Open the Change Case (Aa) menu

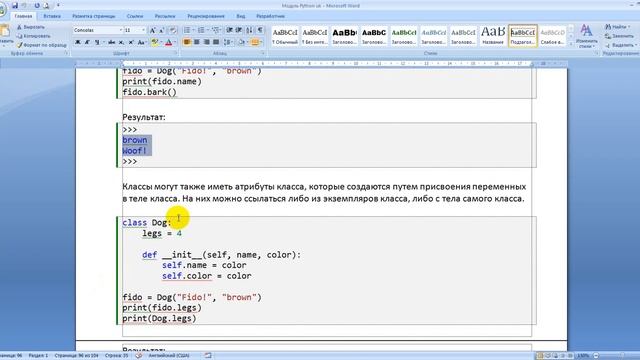(142, 42)
